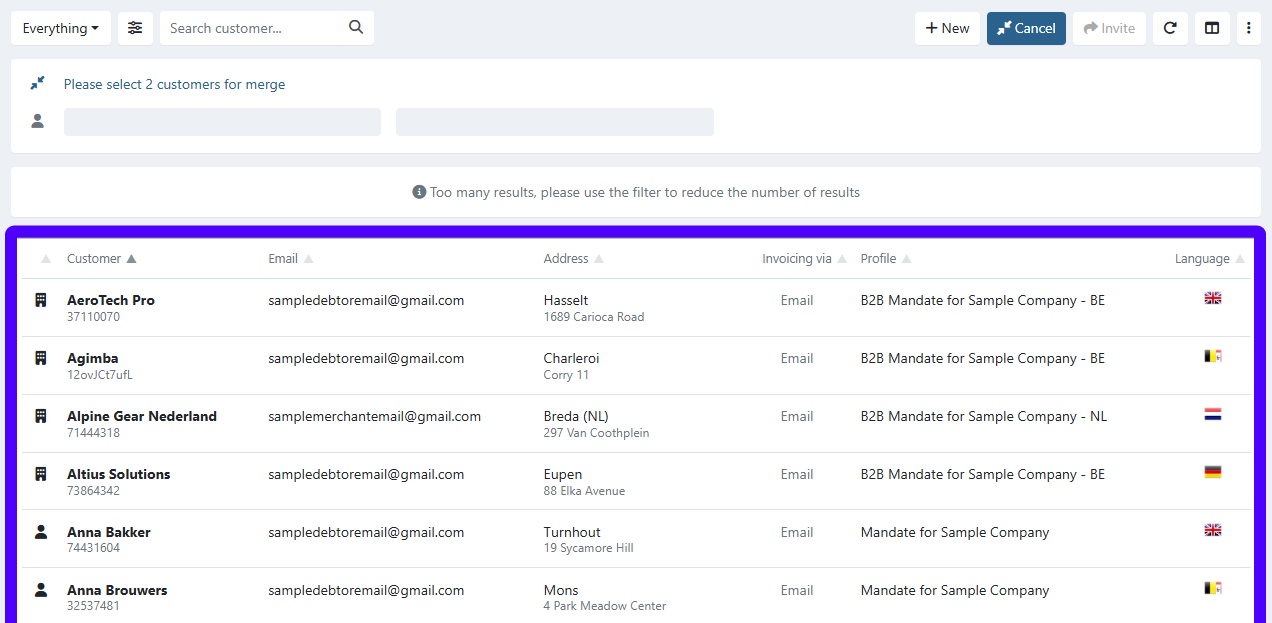Screen dimensions: 1272x623
Task: Click into the Search customer field
Action: pos(255,28)
